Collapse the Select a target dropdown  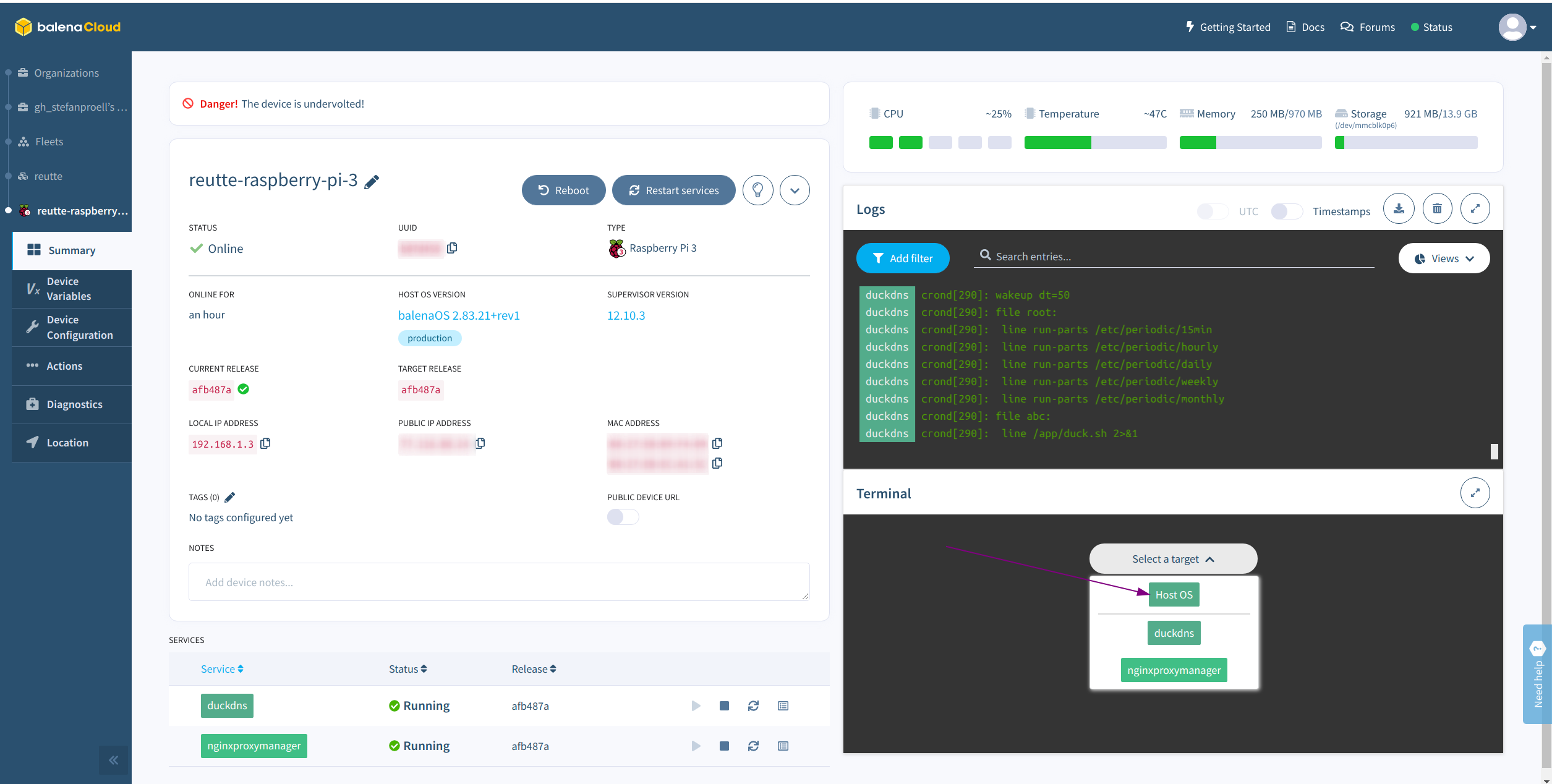pyautogui.click(x=1173, y=559)
